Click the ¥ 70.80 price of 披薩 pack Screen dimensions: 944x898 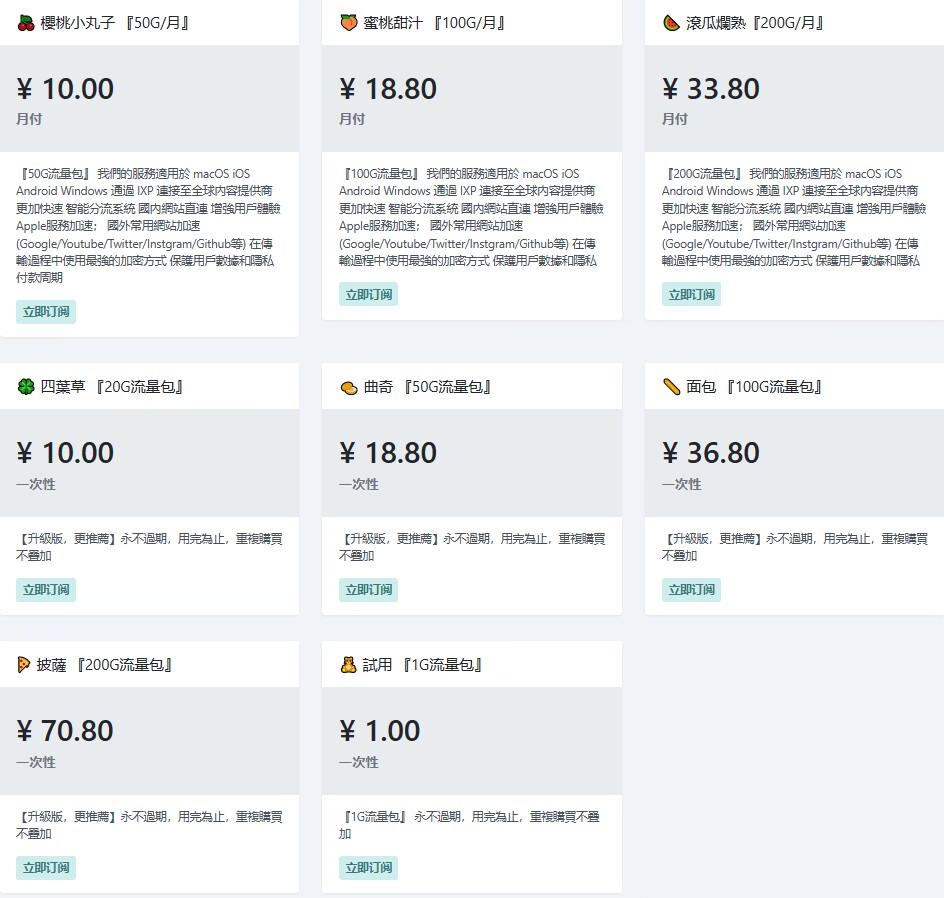pos(65,731)
